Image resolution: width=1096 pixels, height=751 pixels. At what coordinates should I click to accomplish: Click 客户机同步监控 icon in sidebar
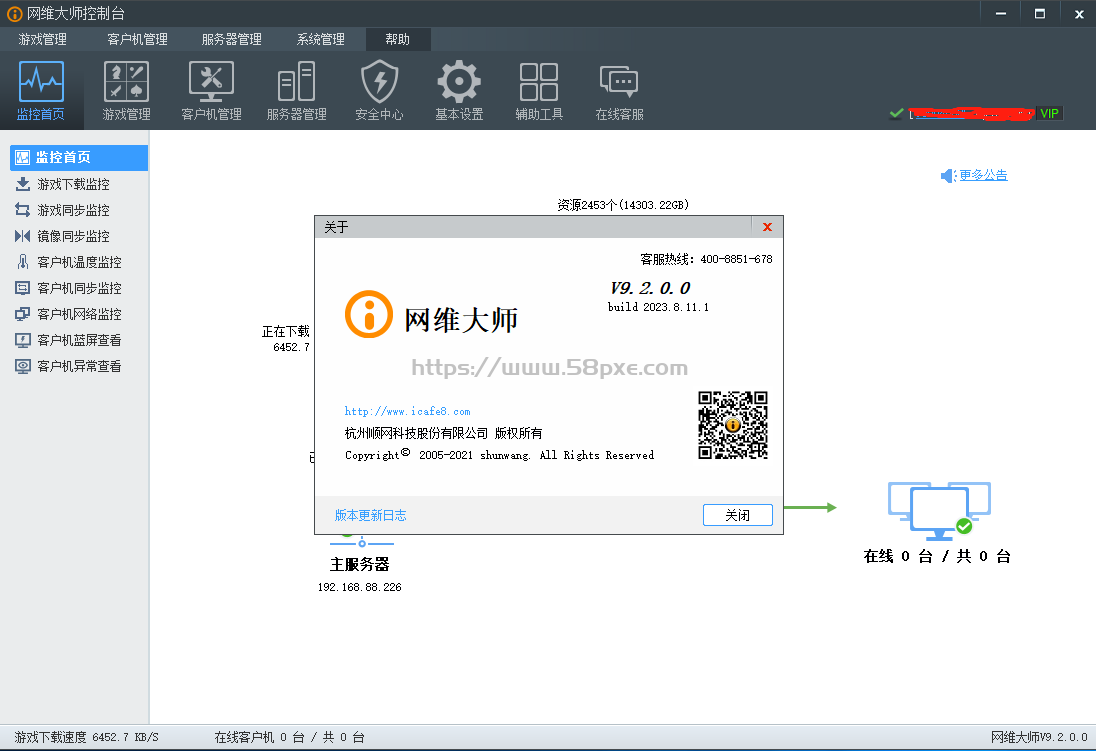pyautogui.click(x=23, y=288)
